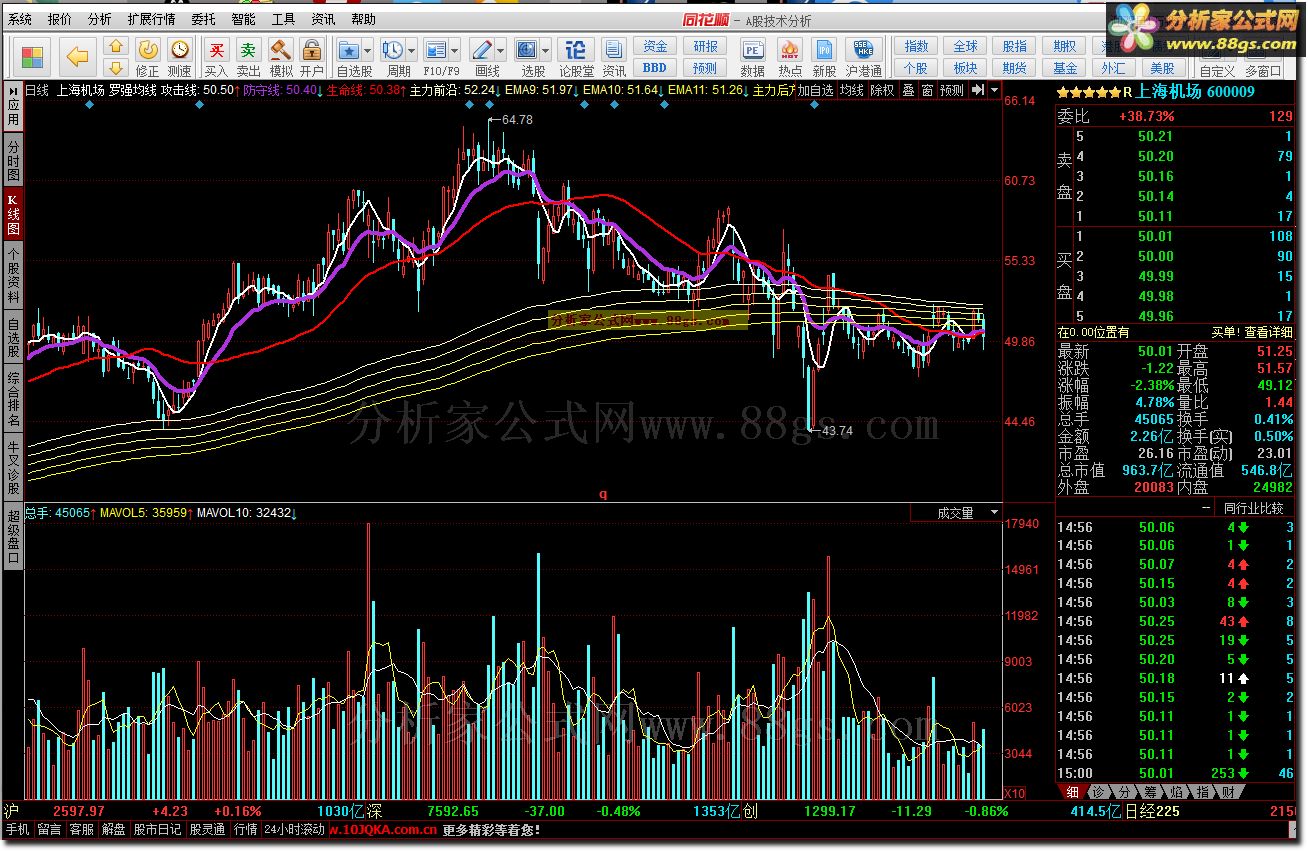Expand the 选股 dropdown arrow
Image resolution: width=1308 pixels, height=851 pixels.
pyautogui.click(x=546, y=49)
